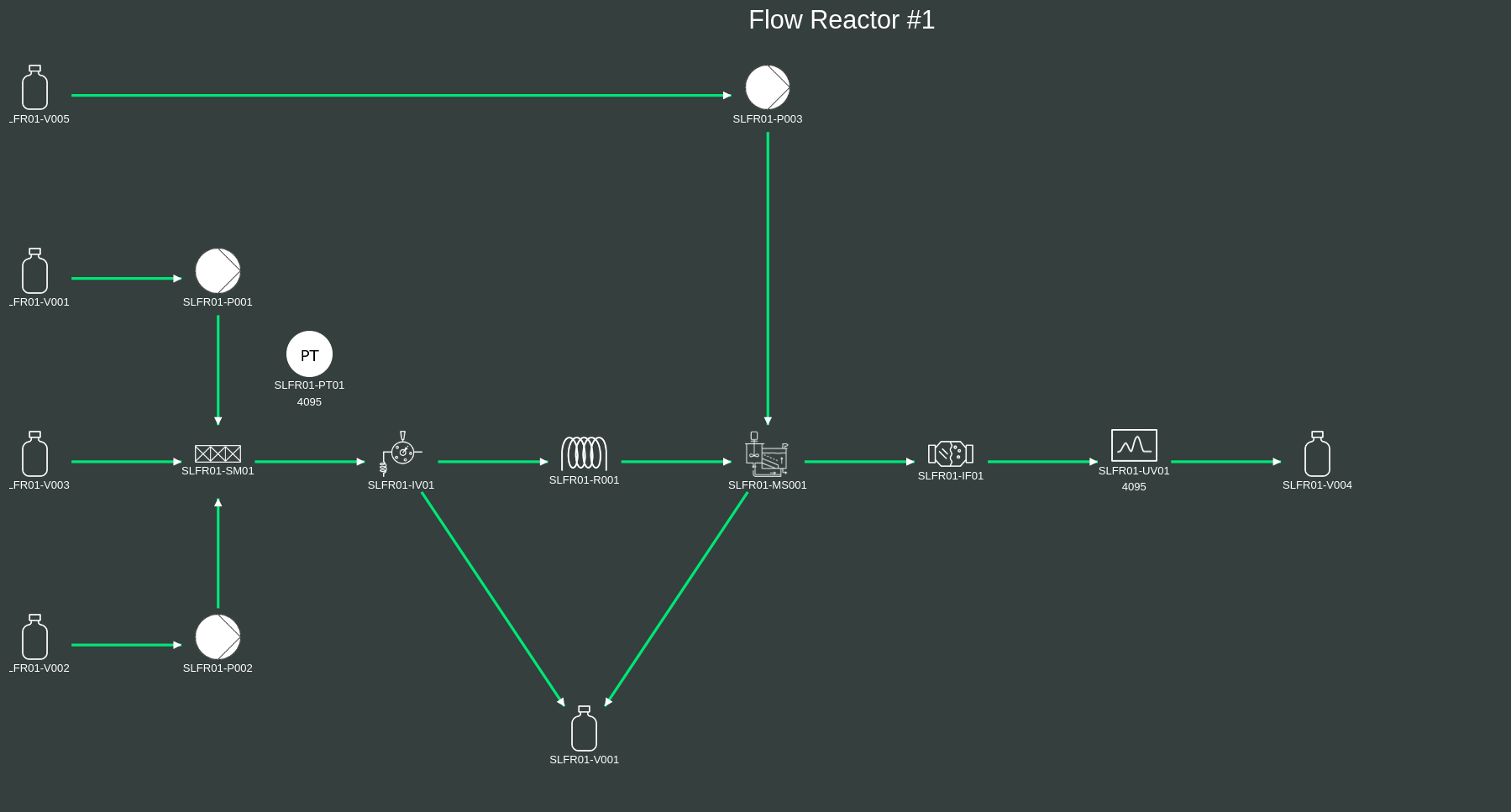Click the SLFR01-P003 label text
This screenshot has width=1511, height=812.
click(768, 119)
